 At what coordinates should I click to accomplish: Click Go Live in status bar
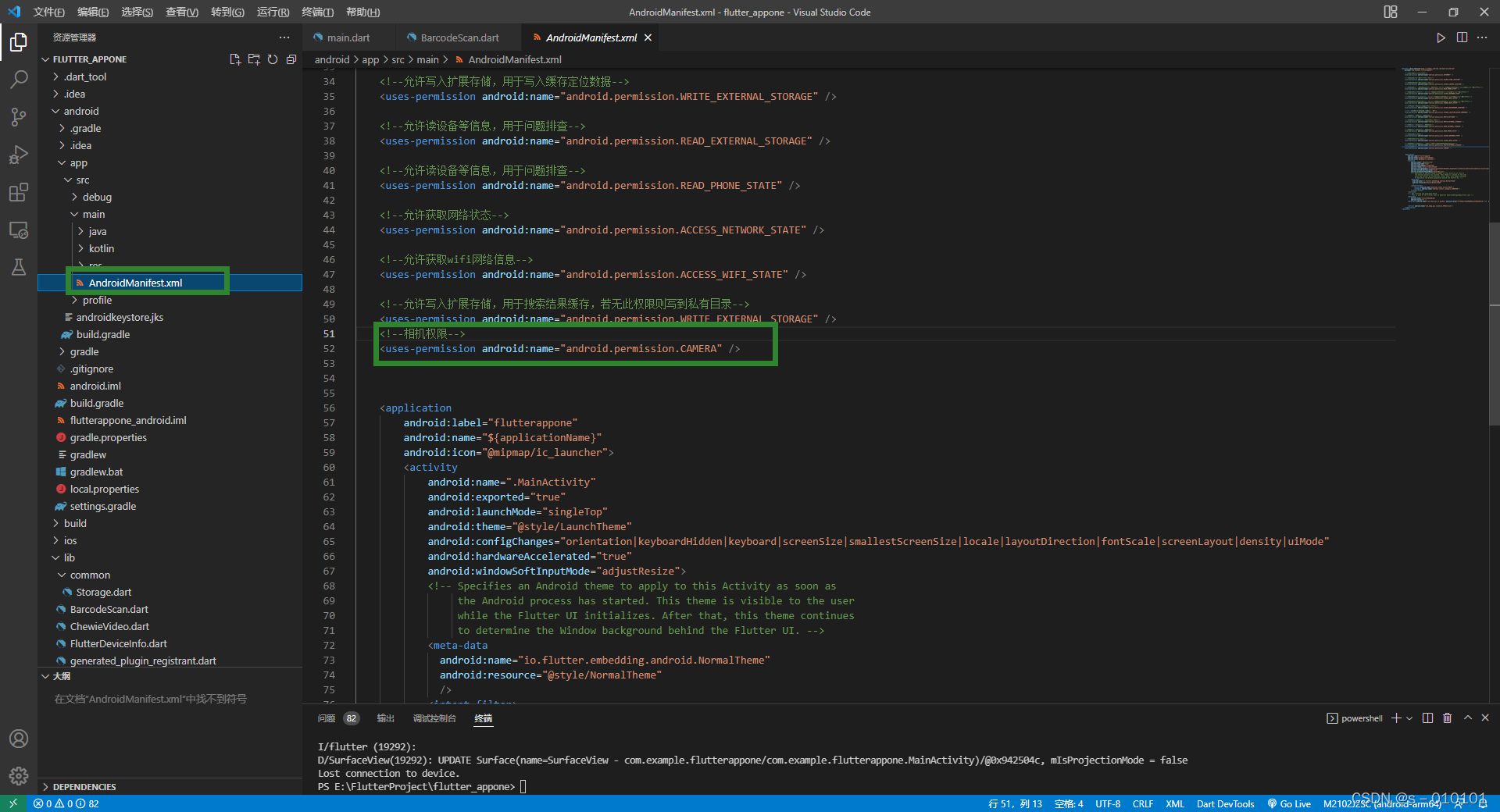(x=1289, y=803)
